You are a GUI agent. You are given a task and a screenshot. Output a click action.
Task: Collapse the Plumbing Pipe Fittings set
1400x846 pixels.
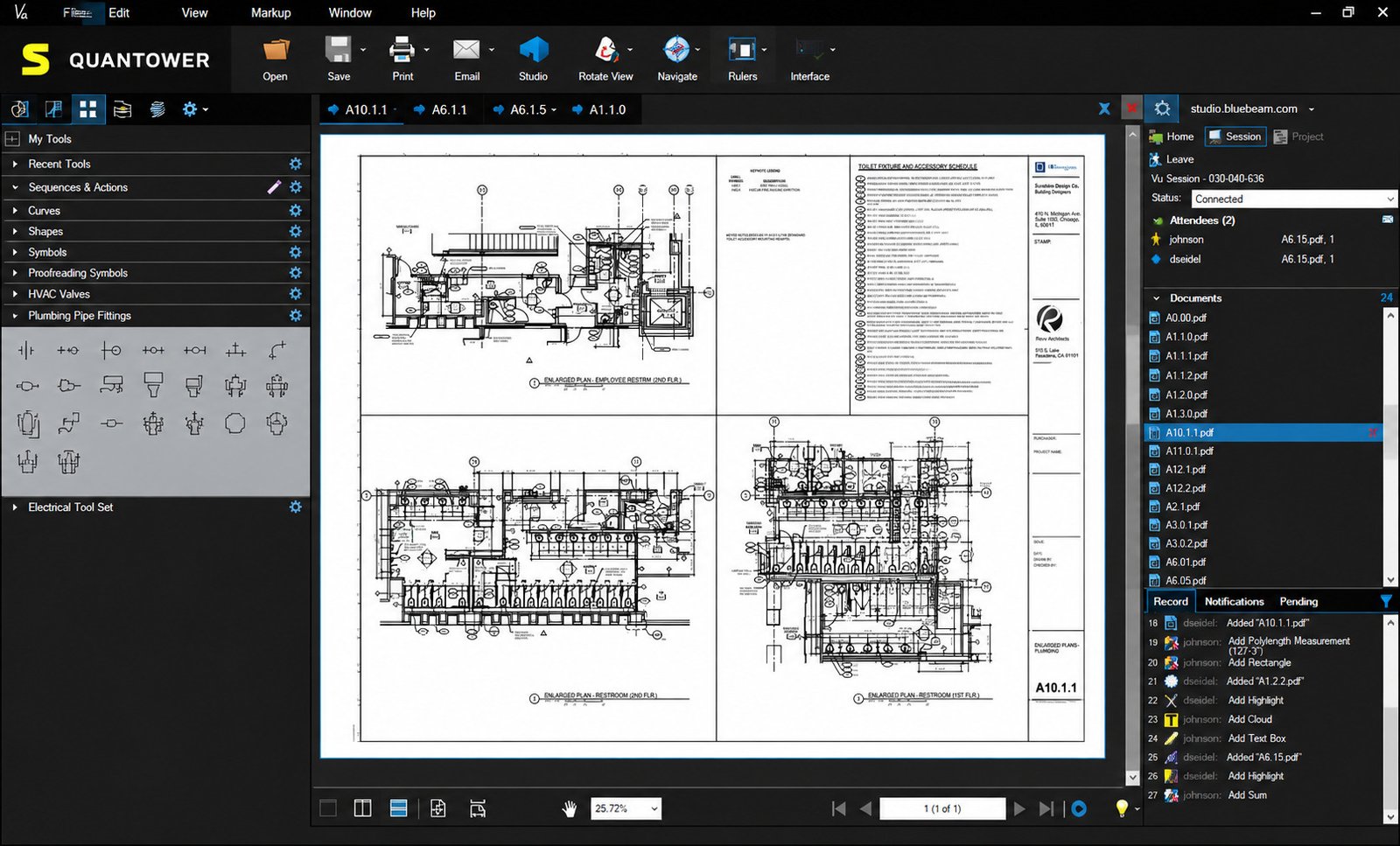[x=15, y=316]
